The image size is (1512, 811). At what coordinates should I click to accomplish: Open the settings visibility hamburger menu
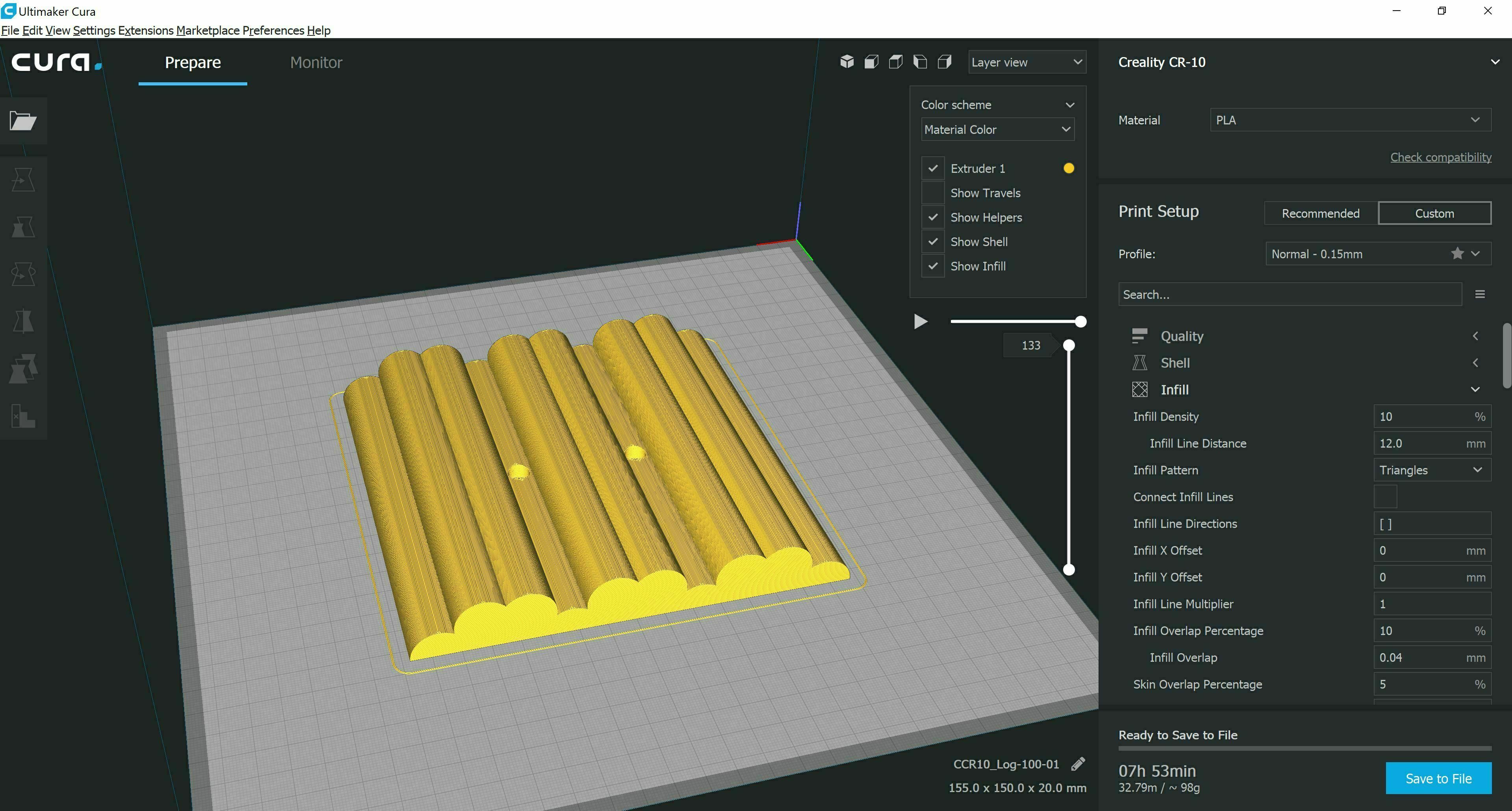(x=1480, y=294)
